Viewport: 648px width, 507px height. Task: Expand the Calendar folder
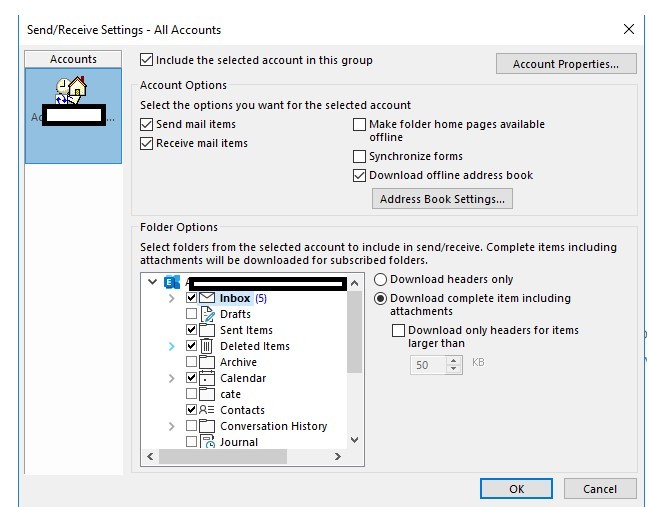coord(172,378)
